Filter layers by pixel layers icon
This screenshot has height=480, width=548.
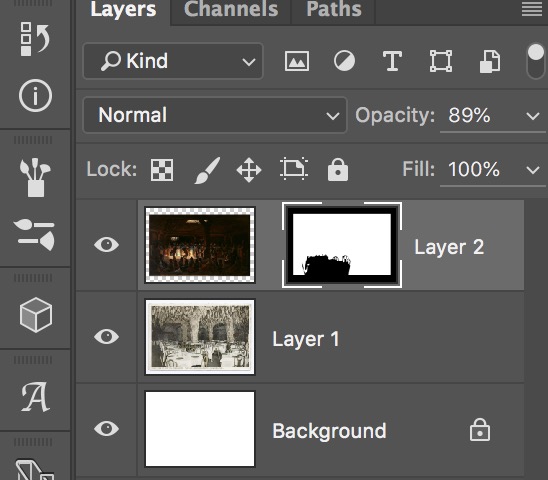(x=297, y=62)
